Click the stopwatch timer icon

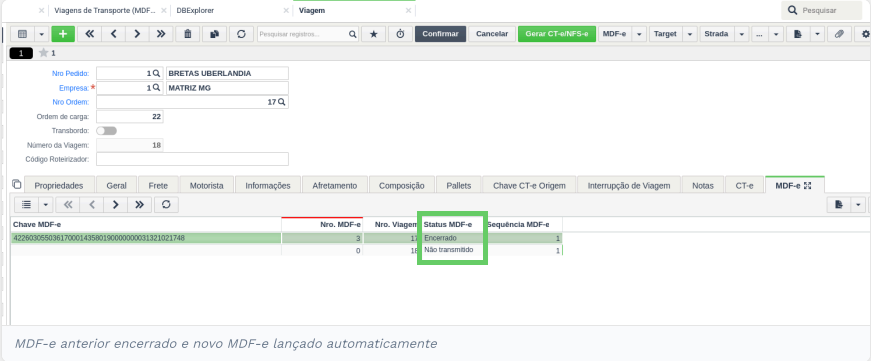401,34
